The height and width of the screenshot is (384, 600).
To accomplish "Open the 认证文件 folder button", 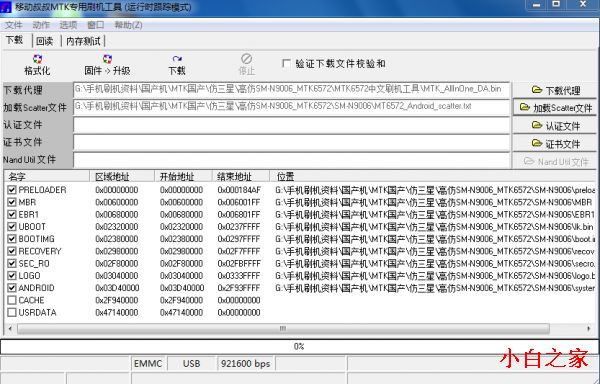I will tap(555, 125).
